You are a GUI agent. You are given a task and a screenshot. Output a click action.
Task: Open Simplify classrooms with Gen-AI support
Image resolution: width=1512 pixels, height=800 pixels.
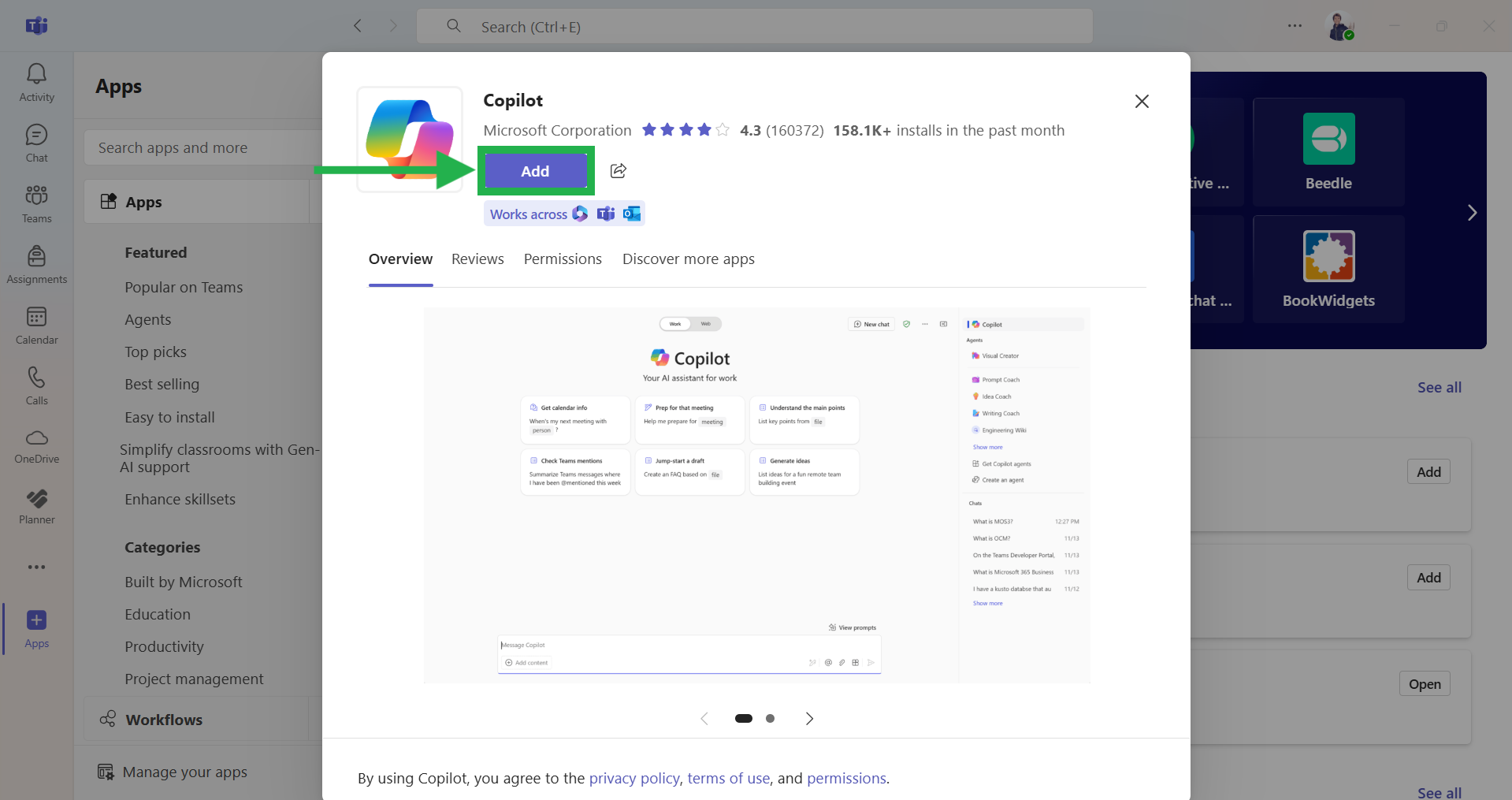click(219, 458)
